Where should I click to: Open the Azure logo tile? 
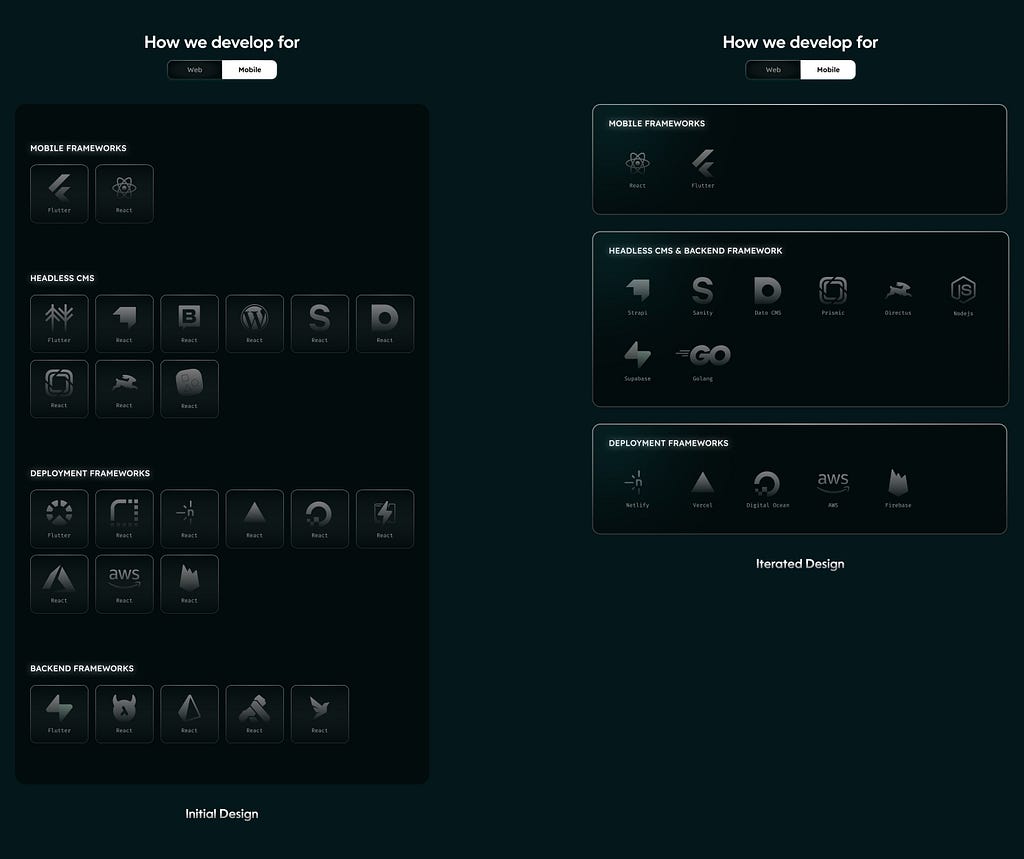[x=59, y=584]
